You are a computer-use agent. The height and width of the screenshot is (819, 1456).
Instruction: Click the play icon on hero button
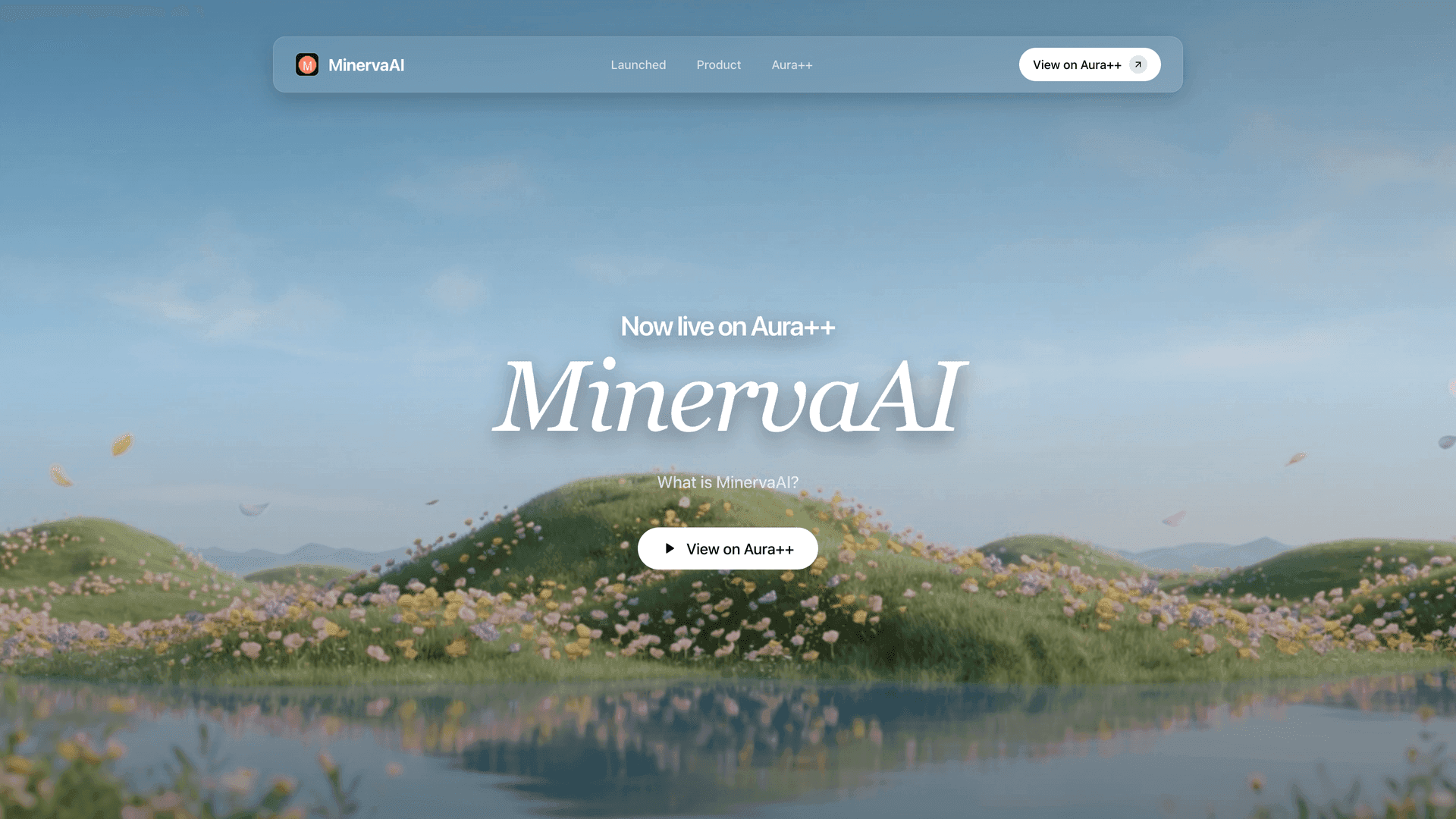670,548
